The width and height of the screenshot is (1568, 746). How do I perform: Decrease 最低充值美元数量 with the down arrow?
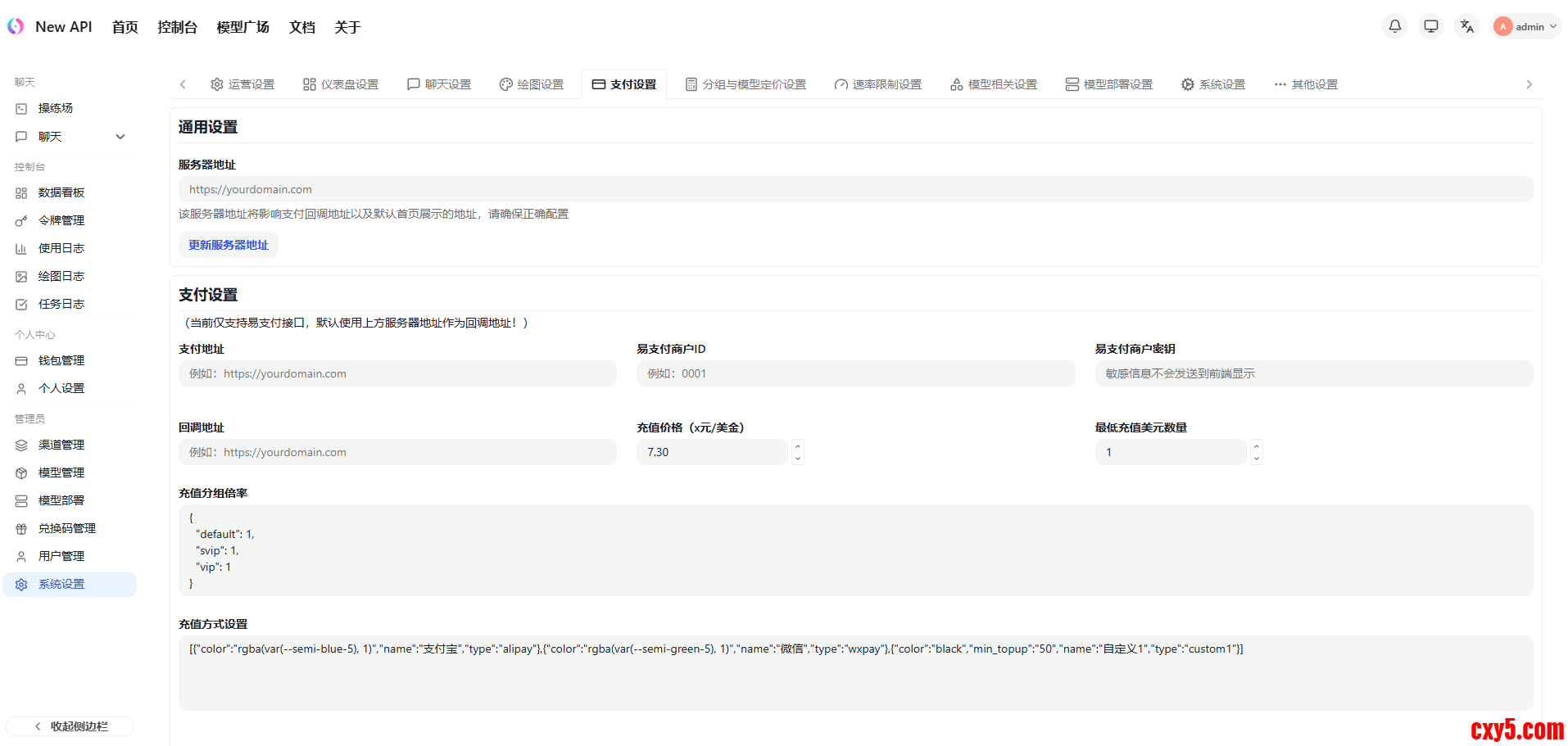pos(1256,459)
